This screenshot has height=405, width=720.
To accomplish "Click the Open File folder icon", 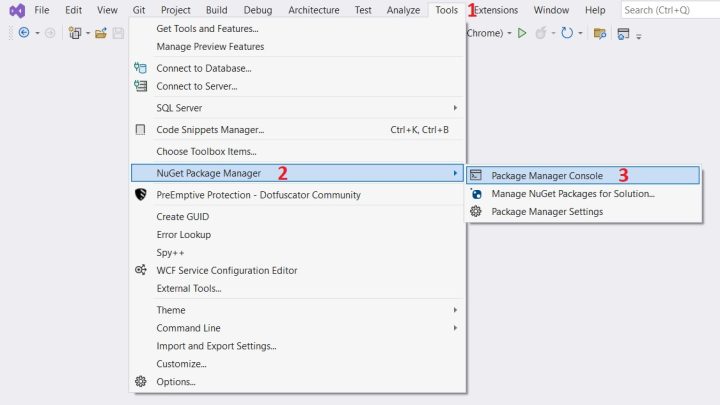I will coord(101,33).
